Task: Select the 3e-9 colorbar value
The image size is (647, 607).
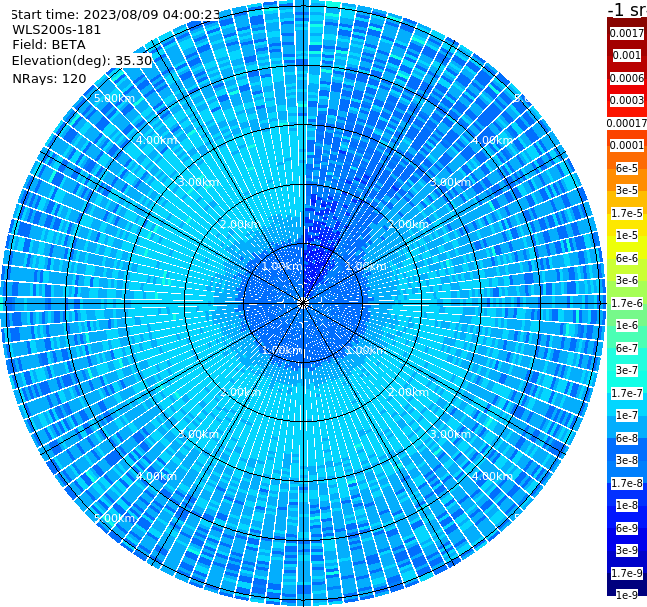Action: 627,550
